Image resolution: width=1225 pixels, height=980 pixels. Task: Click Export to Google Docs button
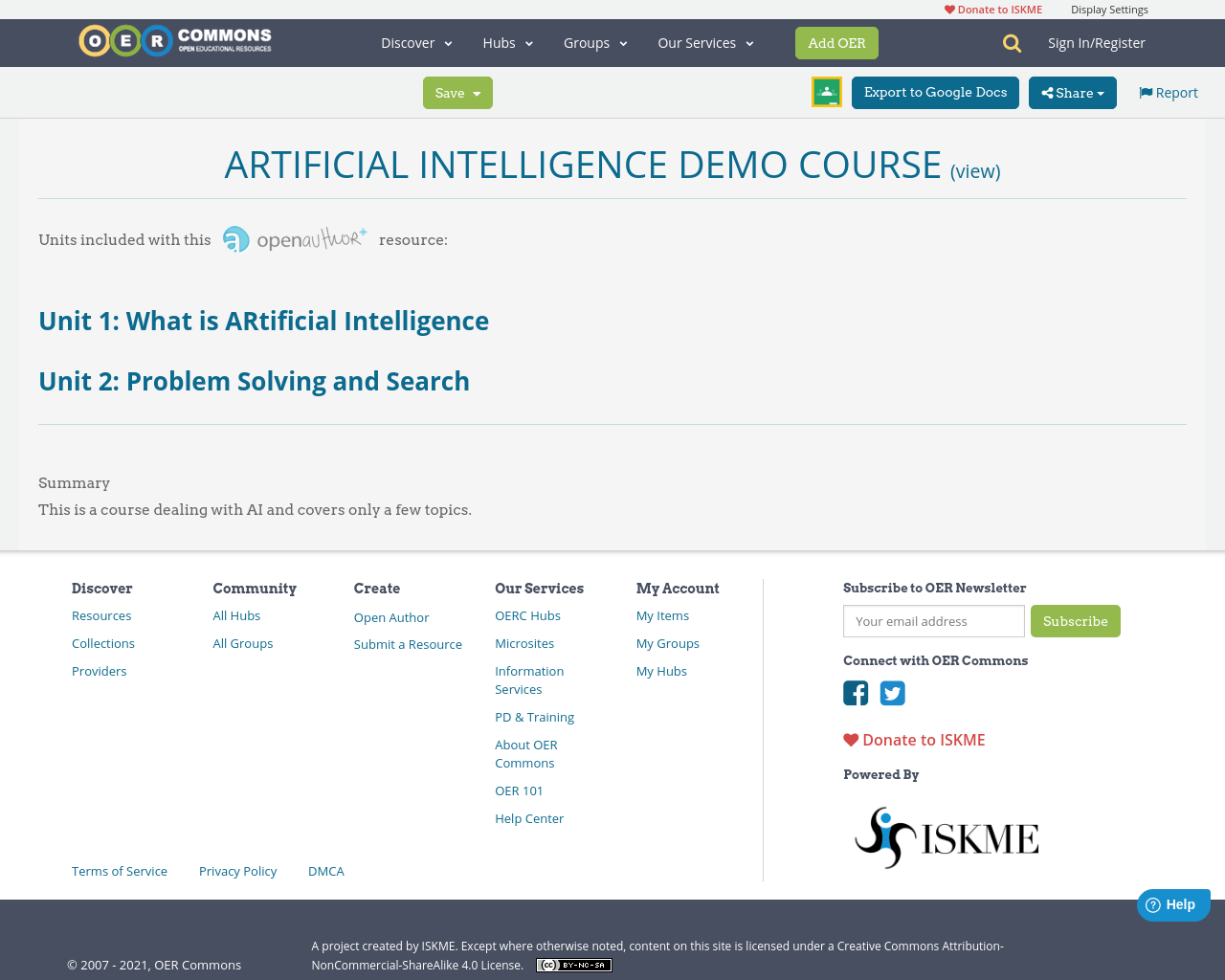point(935,93)
